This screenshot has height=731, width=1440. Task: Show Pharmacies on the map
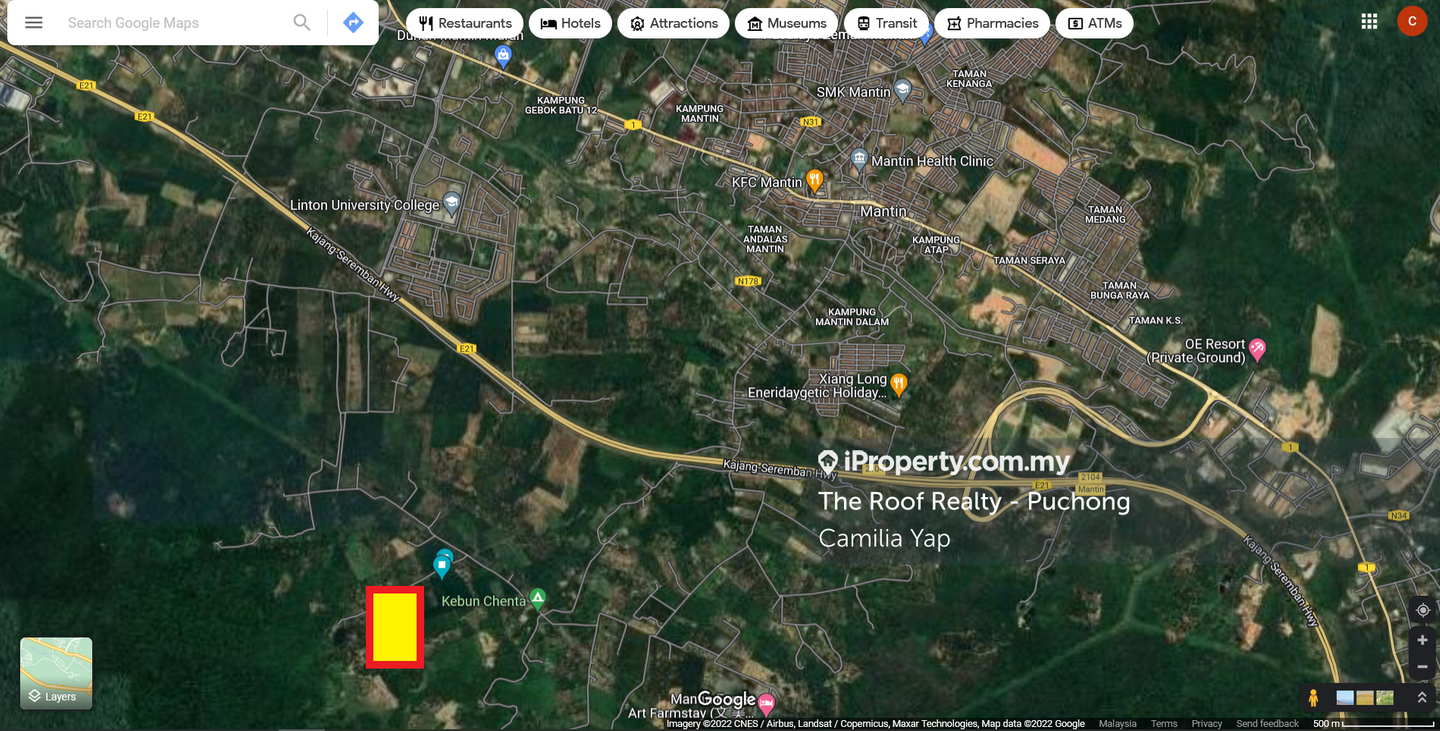[x=992, y=23]
